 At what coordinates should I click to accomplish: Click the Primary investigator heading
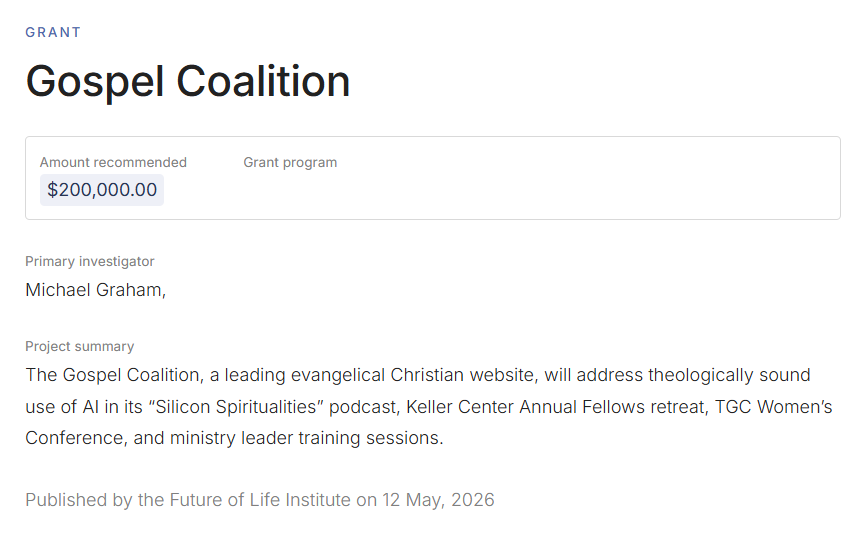(x=90, y=261)
